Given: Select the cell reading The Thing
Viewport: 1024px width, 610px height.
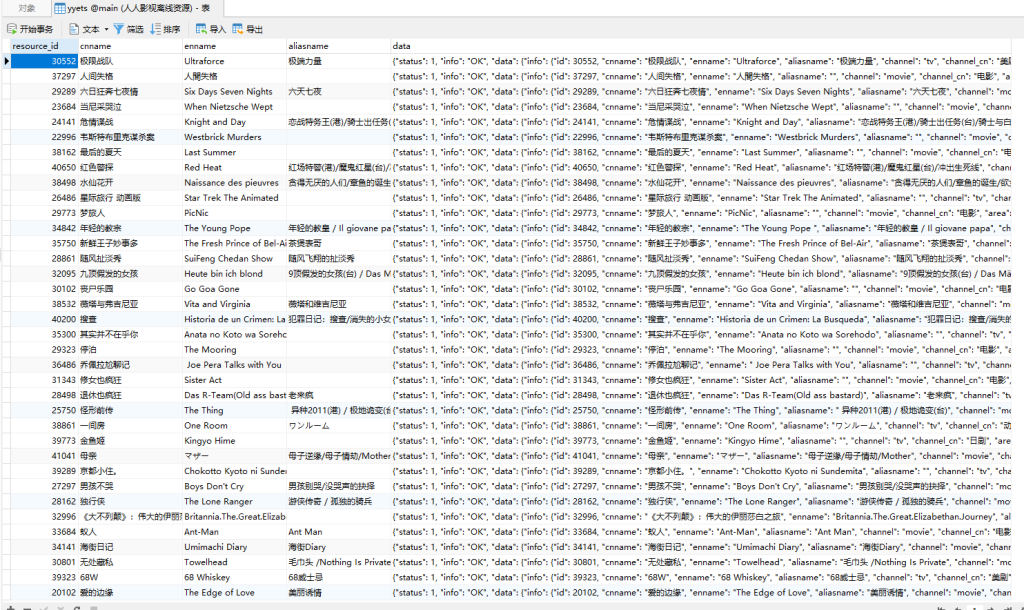Looking at the screenshot, I should tap(234, 410).
